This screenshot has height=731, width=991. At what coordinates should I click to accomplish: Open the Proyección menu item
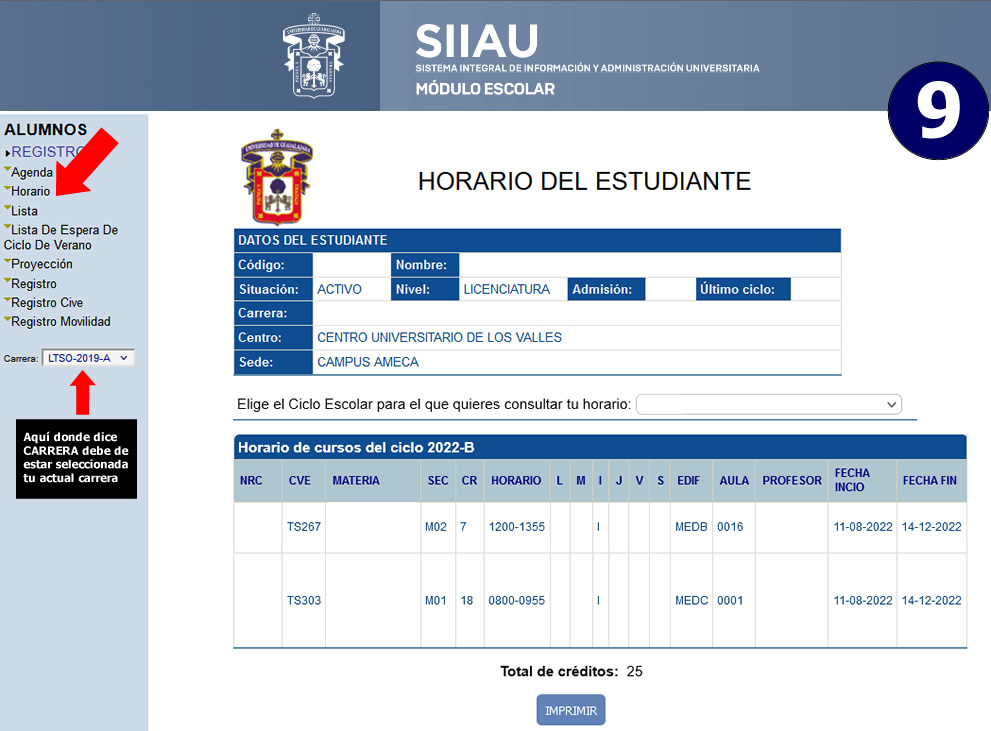click(x=42, y=263)
